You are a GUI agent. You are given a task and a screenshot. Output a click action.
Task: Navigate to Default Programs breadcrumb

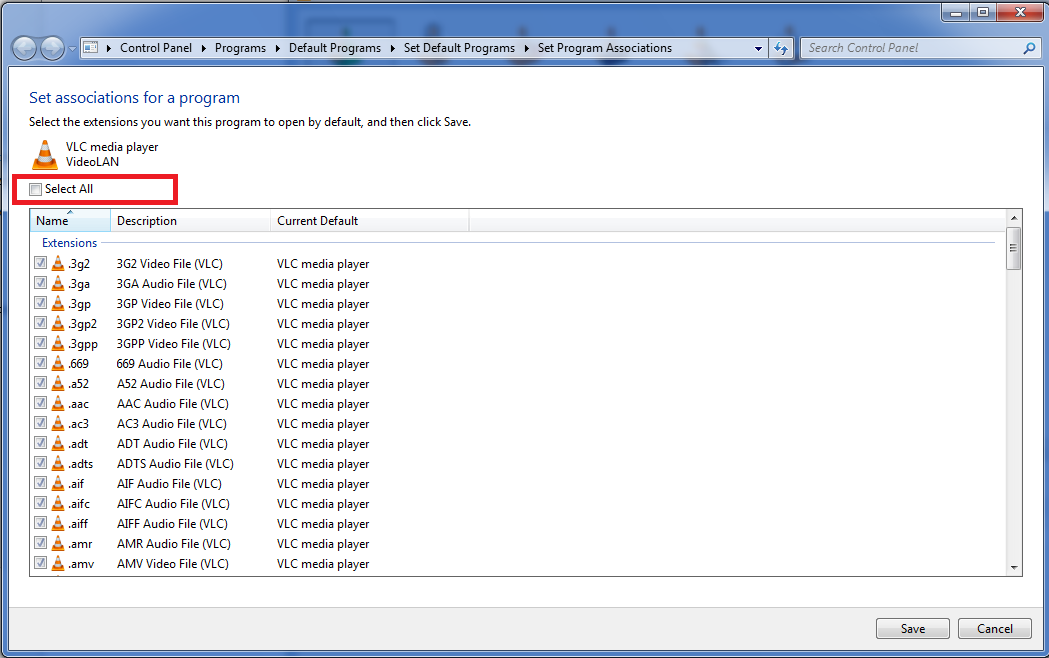click(x=335, y=48)
